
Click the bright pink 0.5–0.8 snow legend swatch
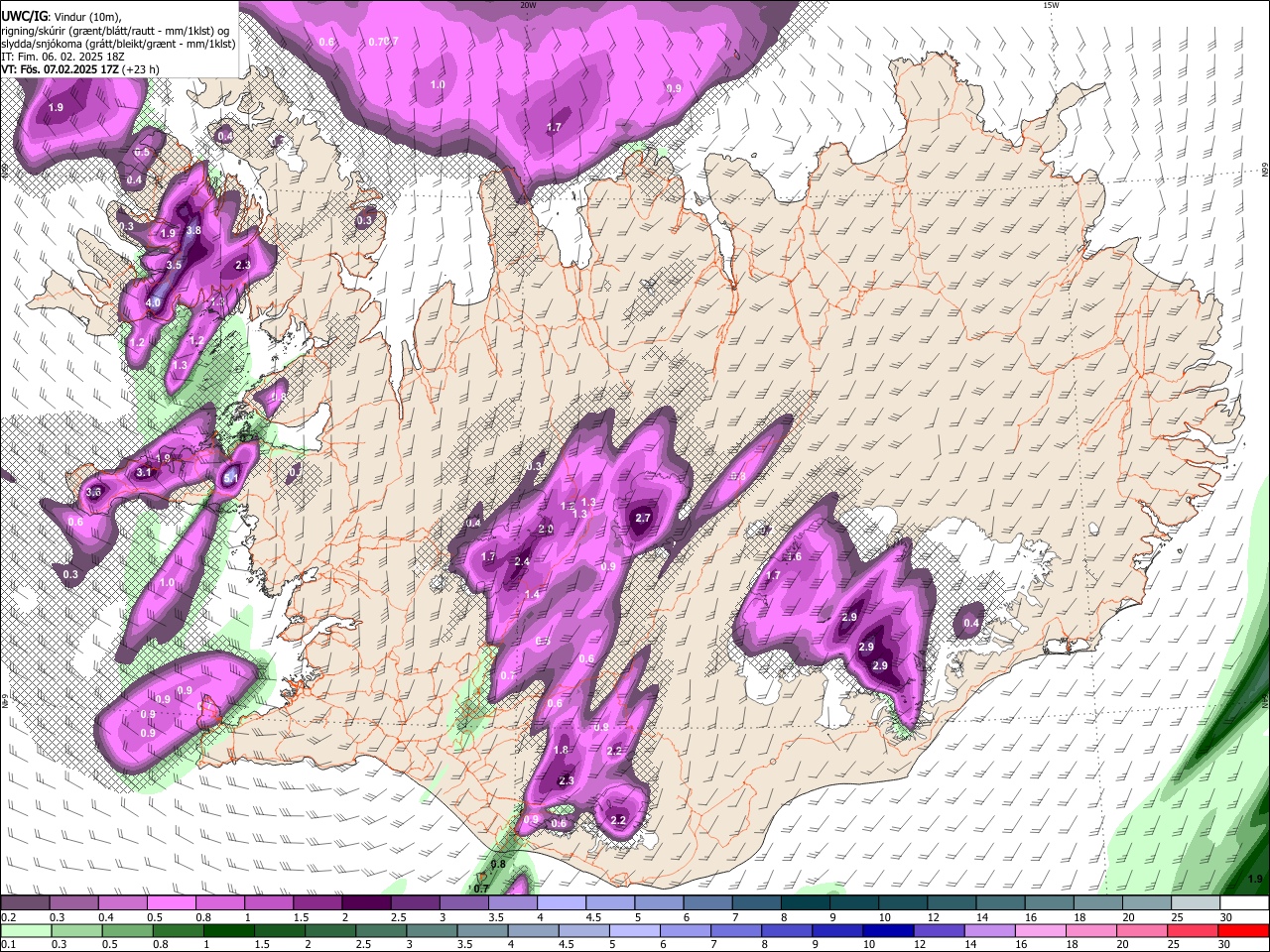click(x=172, y=903)
